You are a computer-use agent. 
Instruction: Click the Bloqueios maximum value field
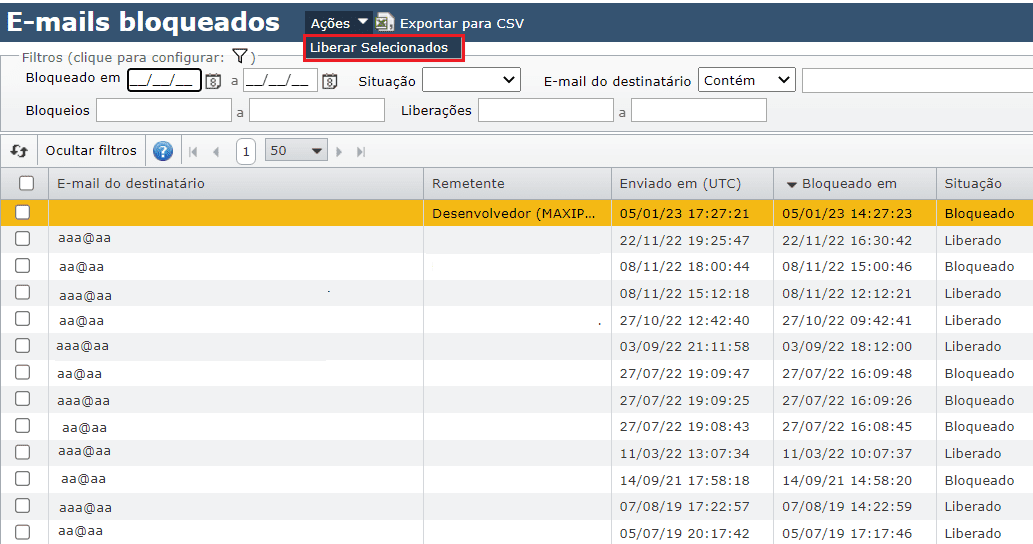317,110
